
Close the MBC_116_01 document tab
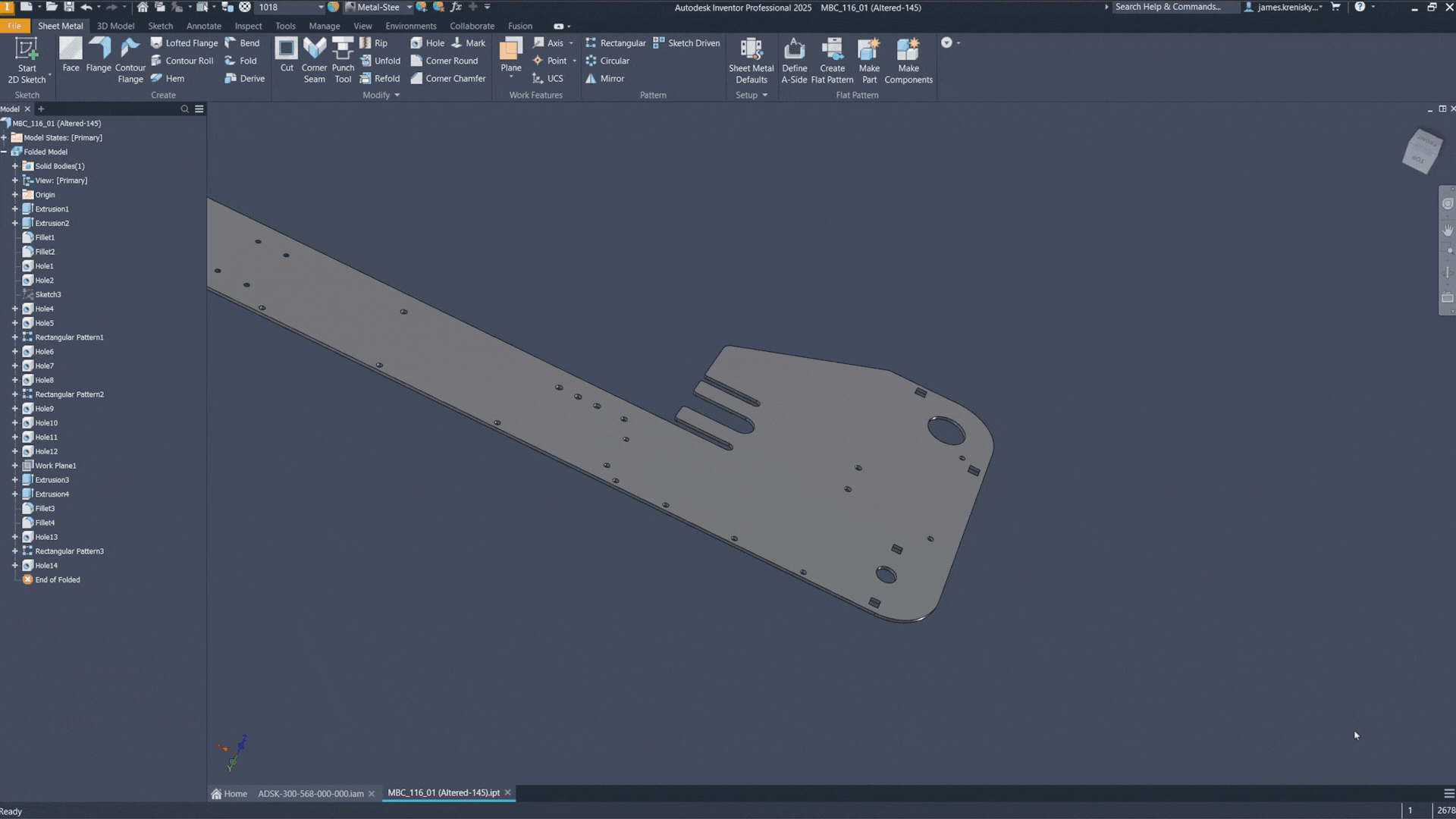[508, 792]
